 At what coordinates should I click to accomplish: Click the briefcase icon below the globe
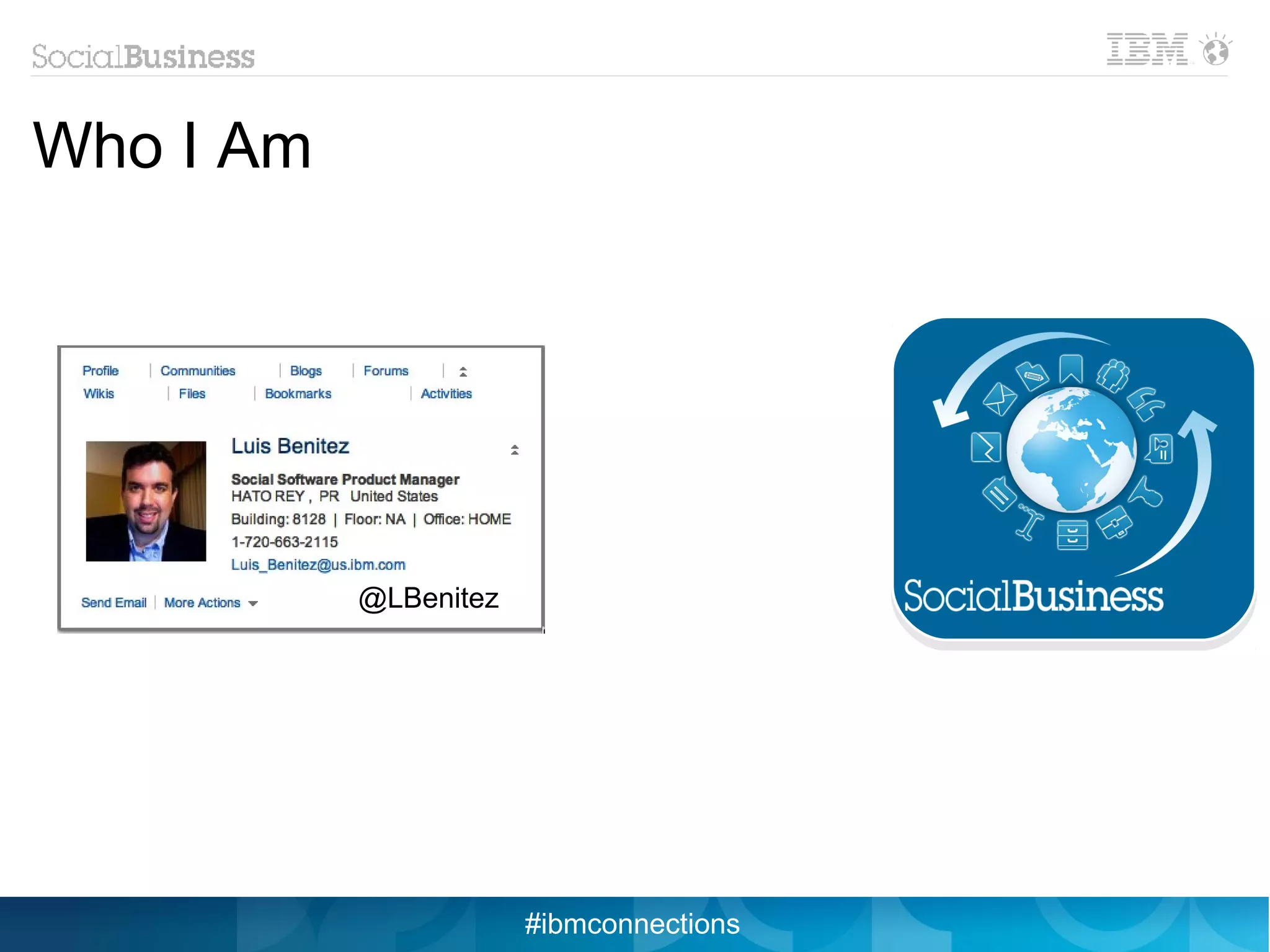point(1114,522)
